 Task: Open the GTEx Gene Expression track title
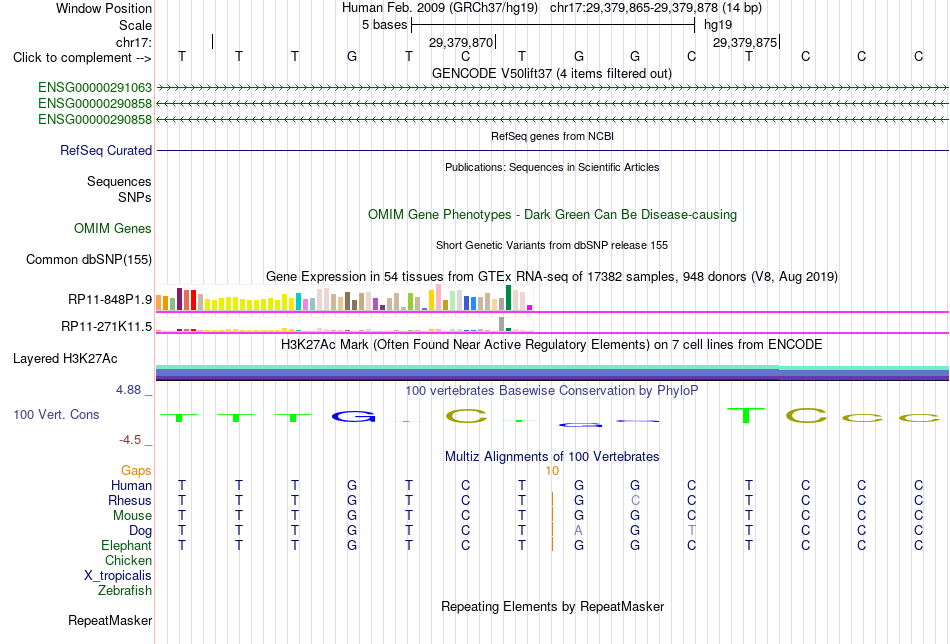[552, 277]
